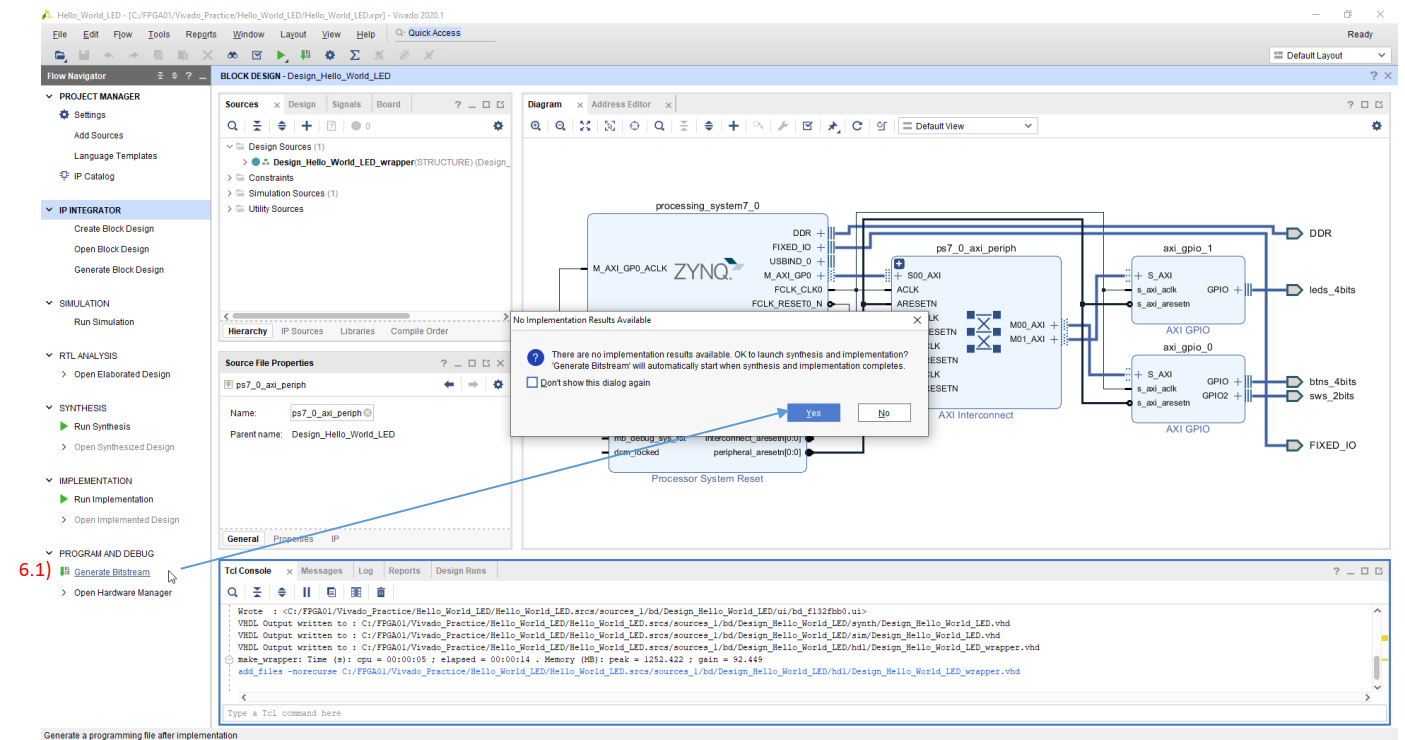Click the Generate Bitstream icon in main toolbar
Screen dimensions: 1405x740
click(306, 55)
